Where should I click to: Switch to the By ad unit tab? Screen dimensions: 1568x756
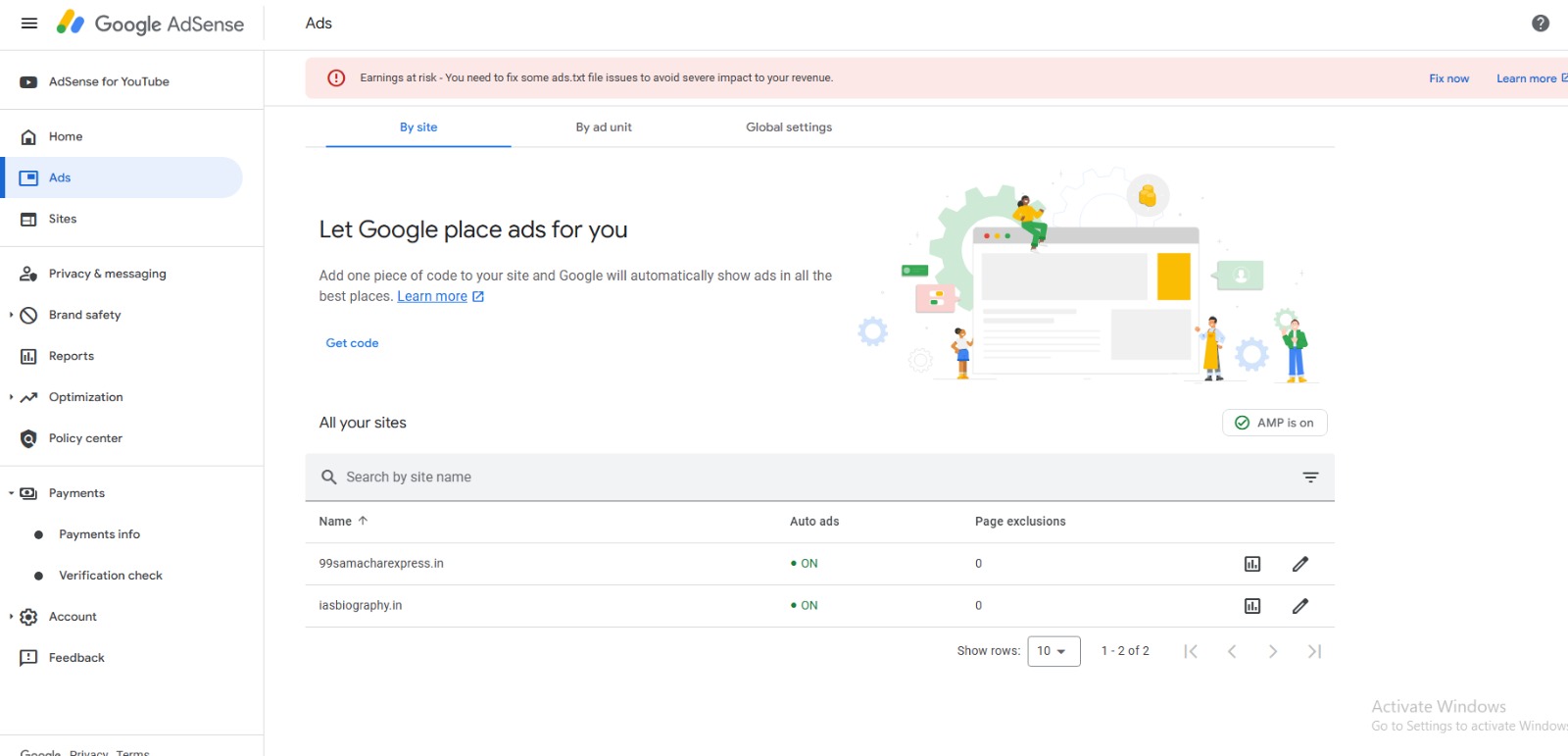604,127
